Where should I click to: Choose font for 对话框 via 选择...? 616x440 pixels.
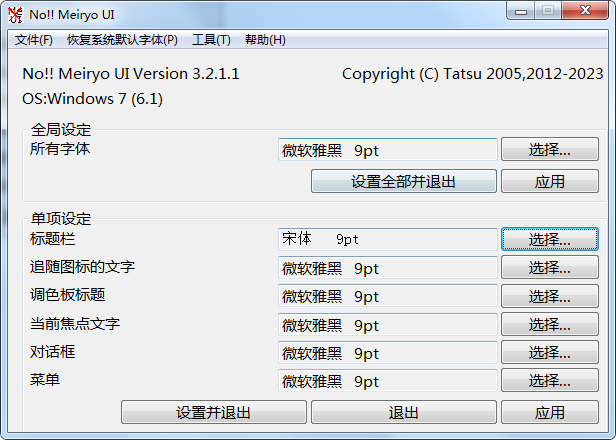point(549,353)
